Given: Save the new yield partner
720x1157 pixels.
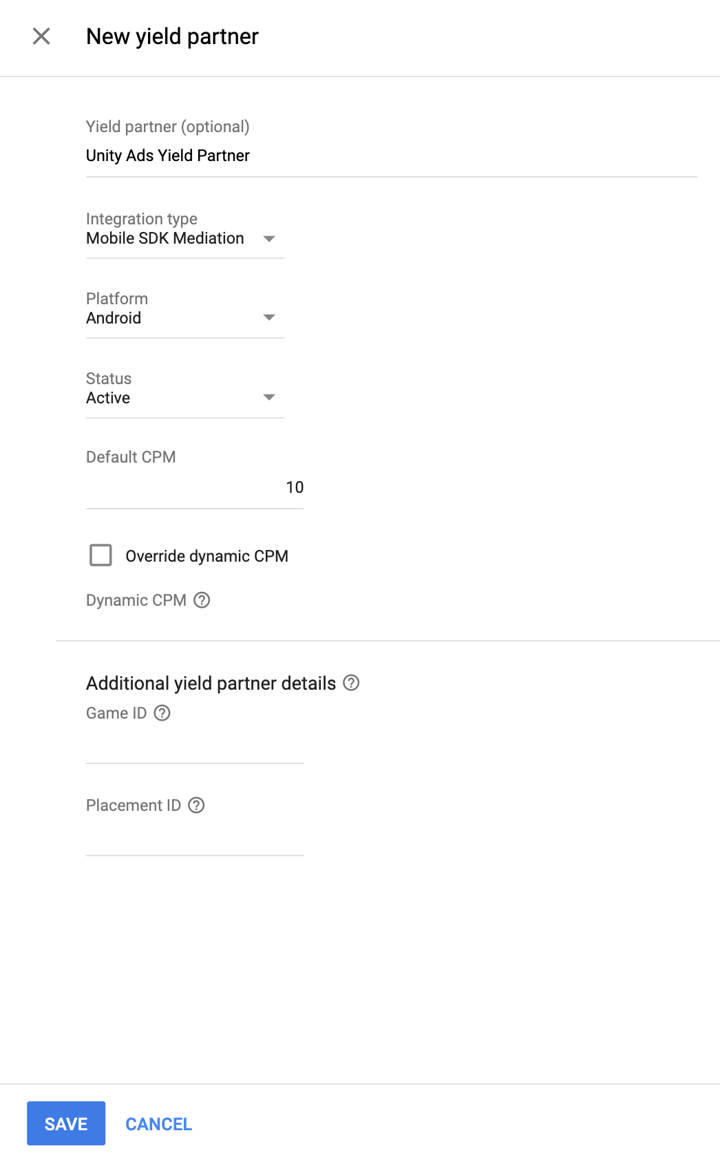Looking at the screenshot, I should coord(65,1123).
